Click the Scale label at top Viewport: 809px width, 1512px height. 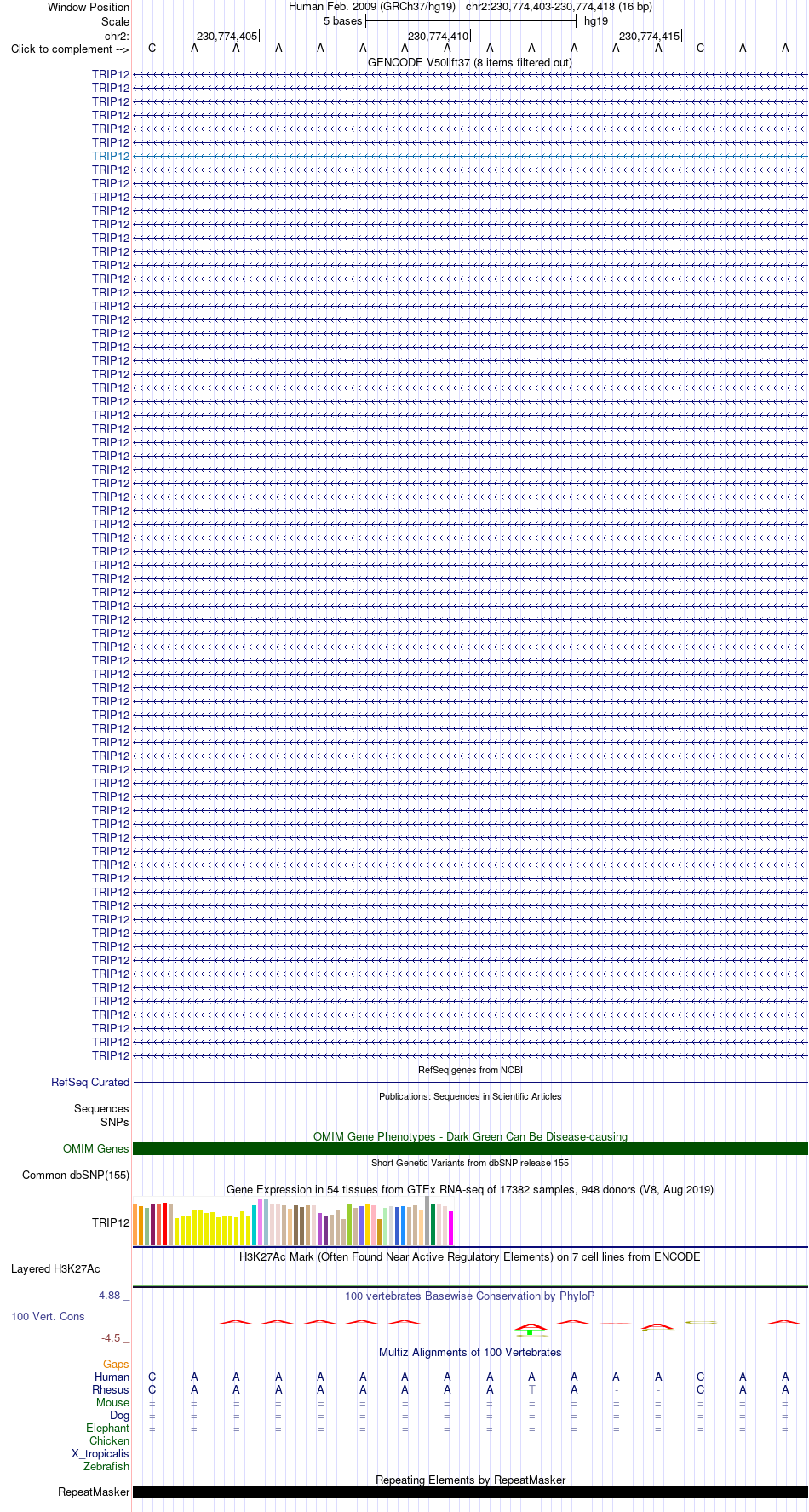(116, 21)
